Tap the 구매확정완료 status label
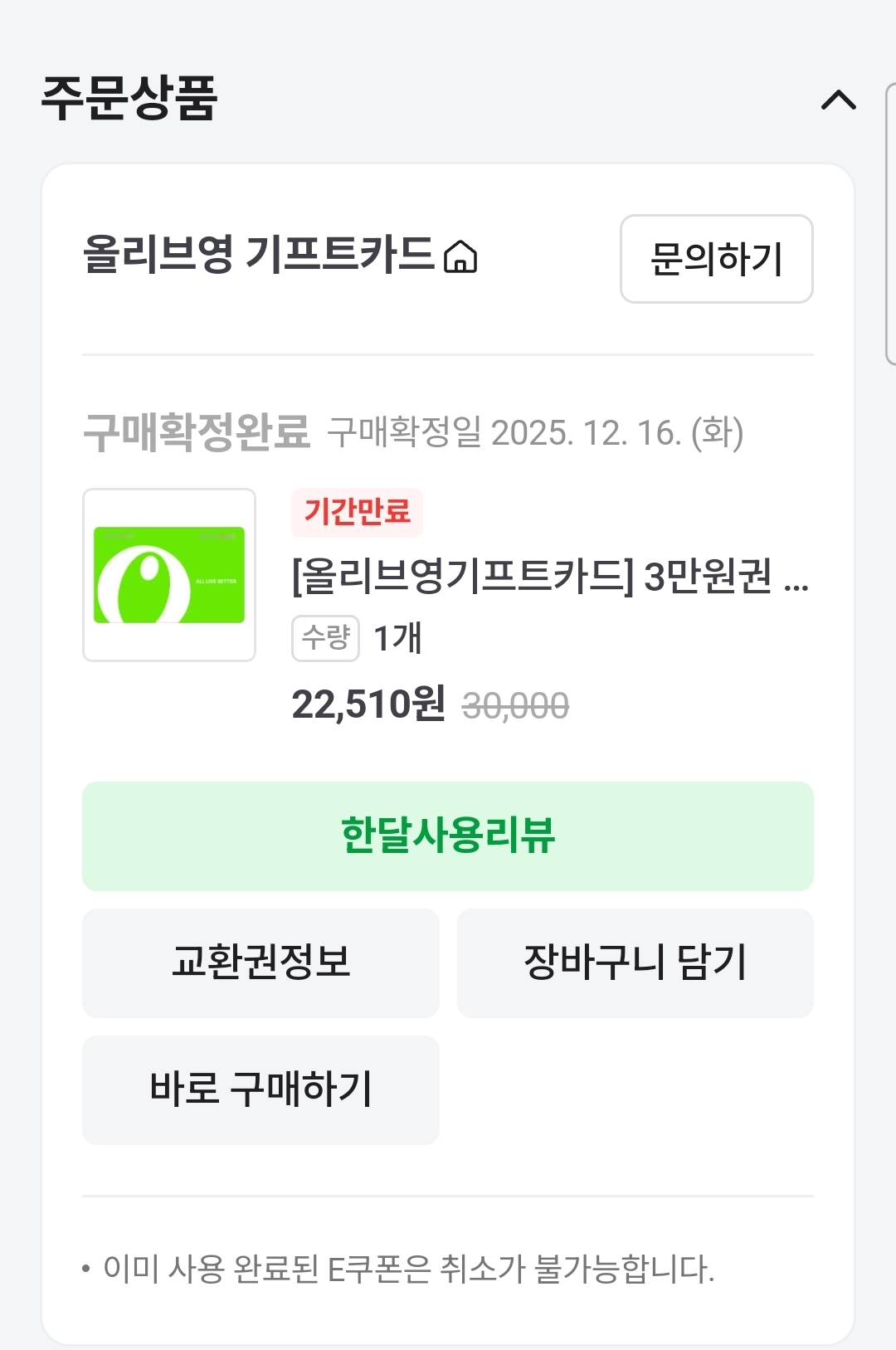 197,432
